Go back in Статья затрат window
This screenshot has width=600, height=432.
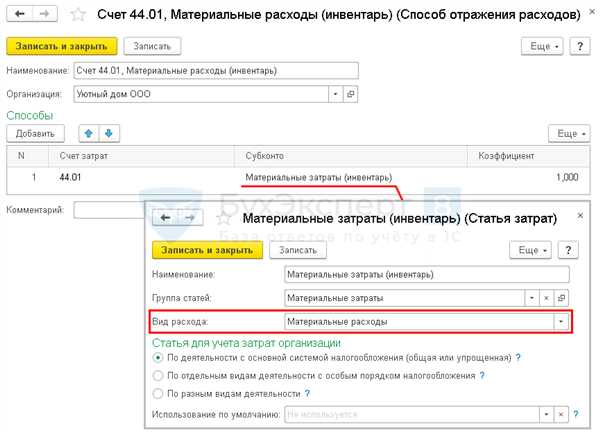(165, 218)
